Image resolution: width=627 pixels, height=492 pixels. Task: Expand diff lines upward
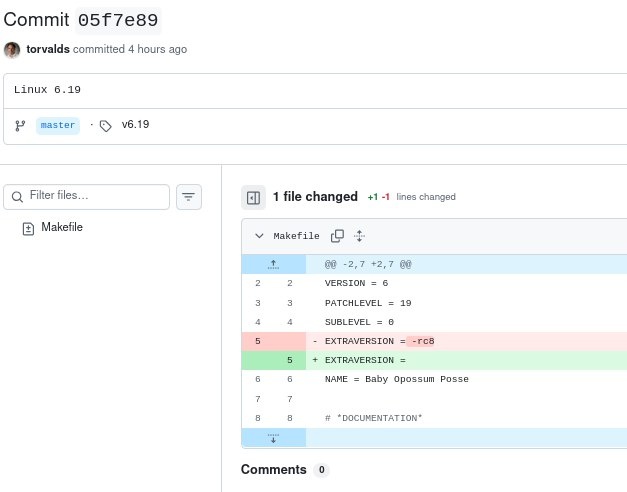point(274,264)
